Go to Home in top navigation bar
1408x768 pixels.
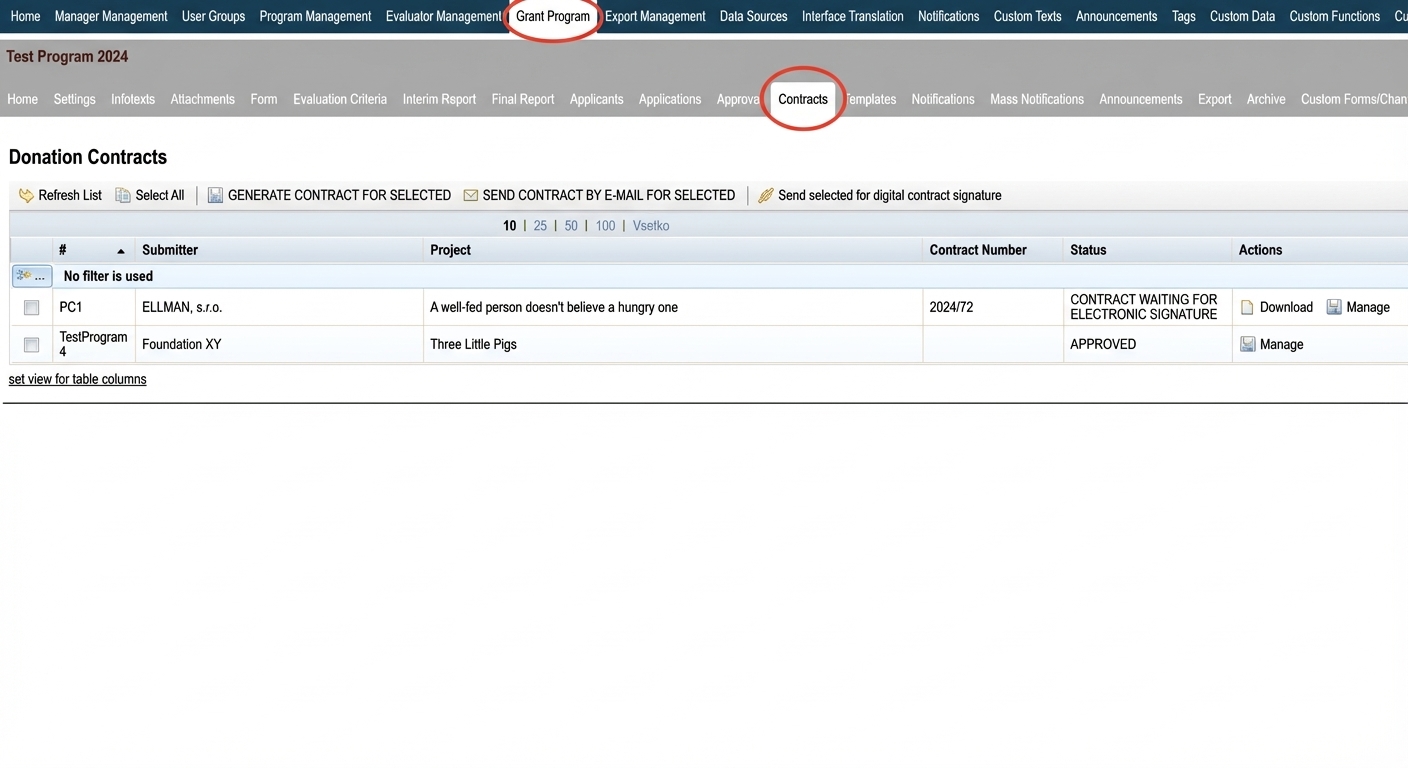(x=25, y=16)
